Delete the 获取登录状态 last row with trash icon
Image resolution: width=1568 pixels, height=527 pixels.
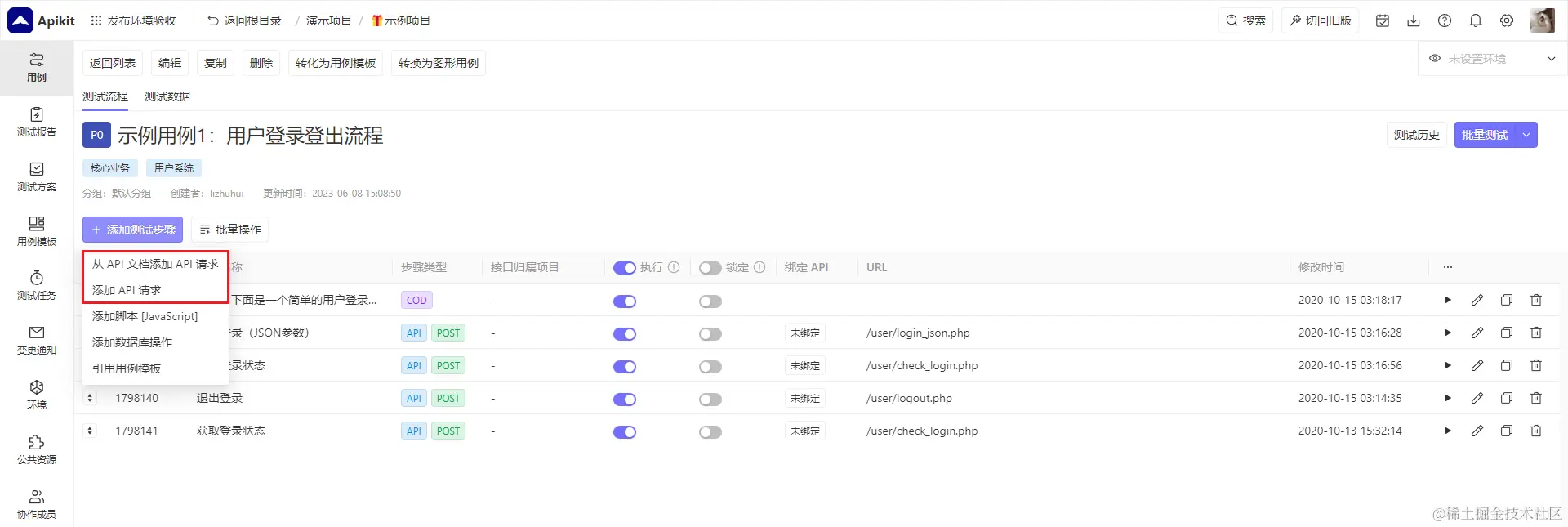click(x=1536, y=431)
